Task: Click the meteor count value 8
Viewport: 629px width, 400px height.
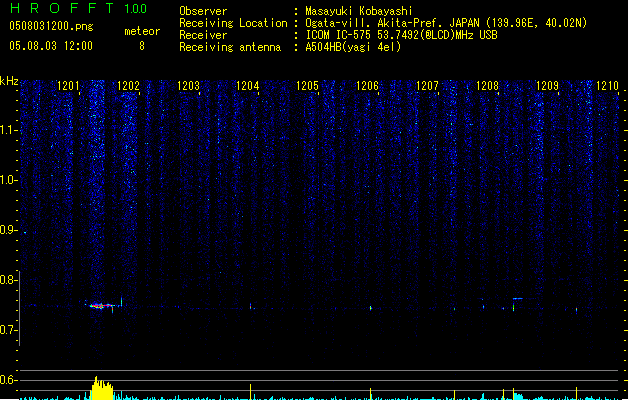Action: click(142, 46)
